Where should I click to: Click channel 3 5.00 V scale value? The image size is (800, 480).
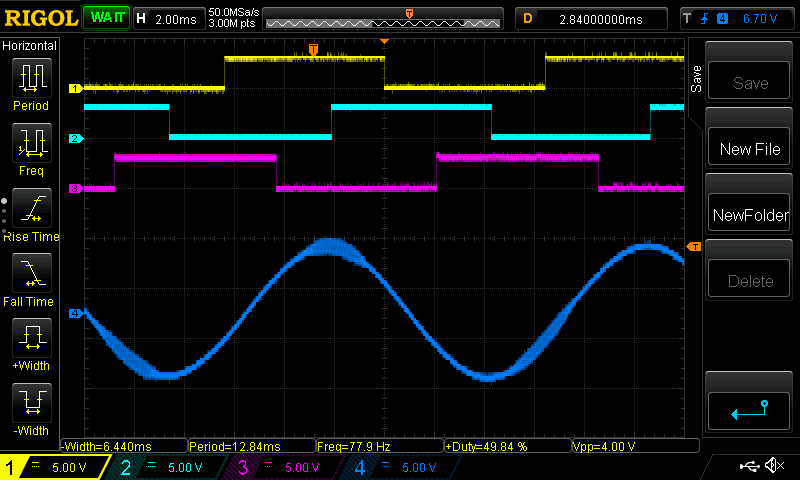tap(302, 468)
